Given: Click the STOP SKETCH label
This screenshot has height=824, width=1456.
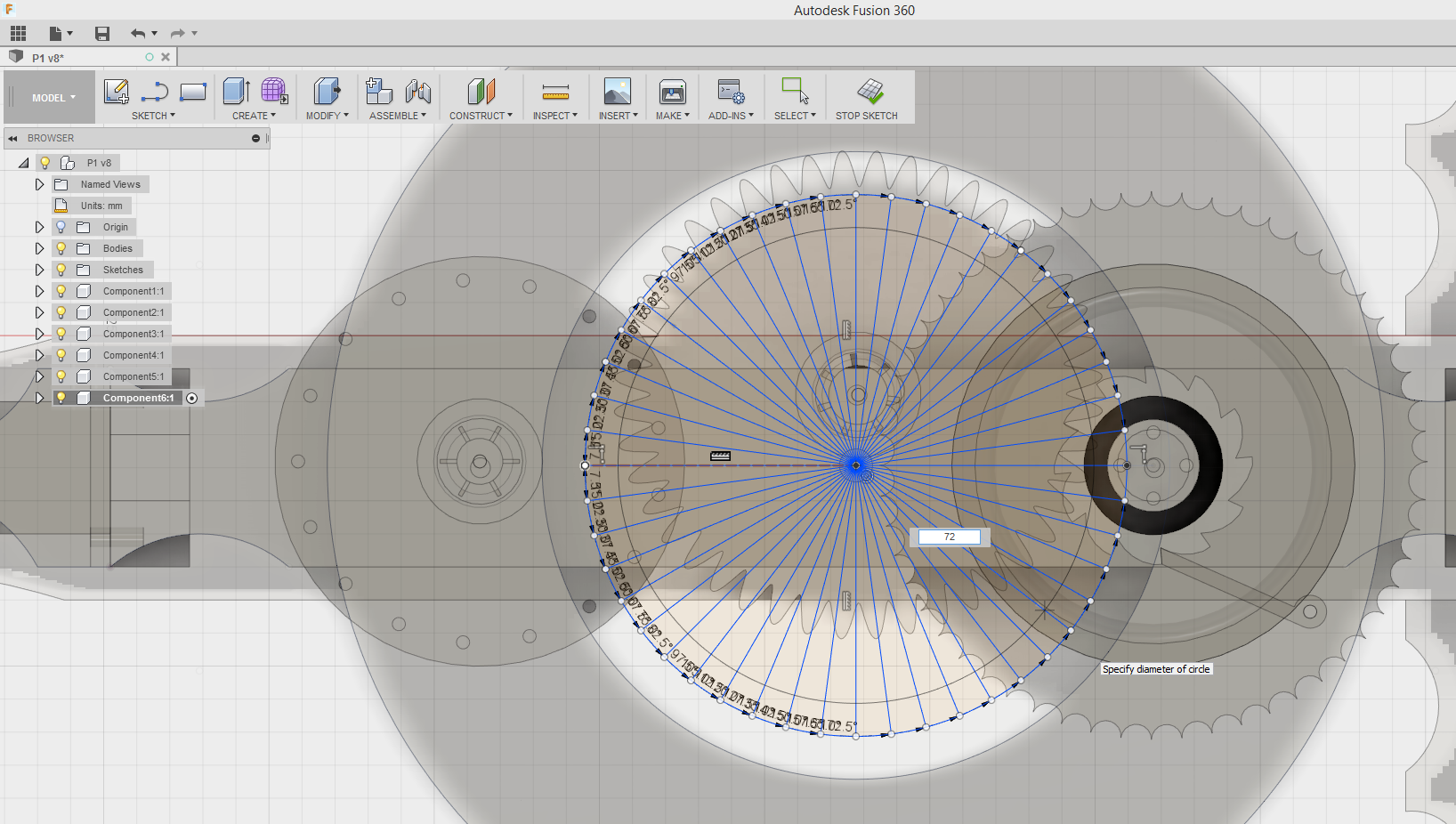Looking at the screenshot, I should click(866, 116).
